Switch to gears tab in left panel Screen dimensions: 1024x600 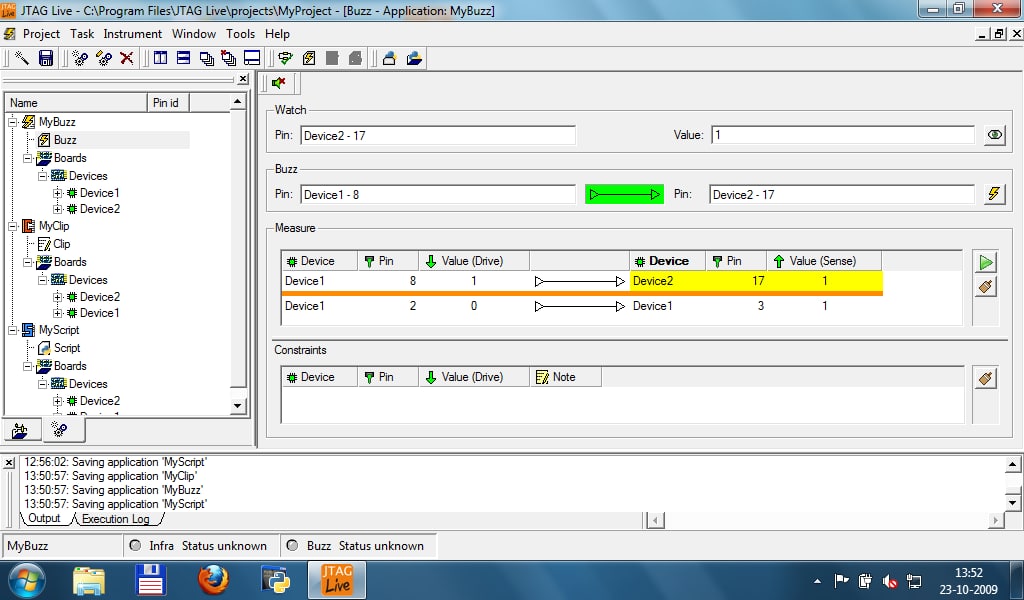pyautogui.click(x=59, y=430)
